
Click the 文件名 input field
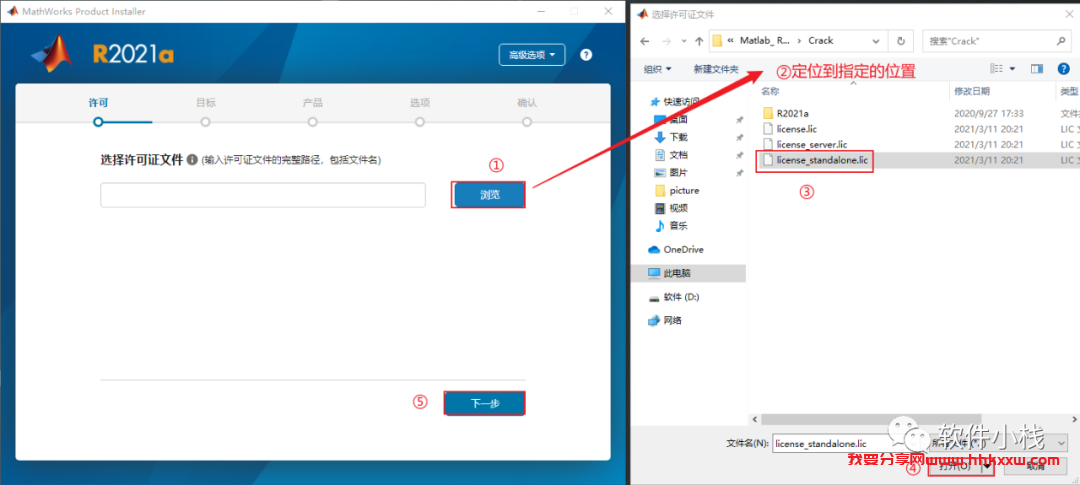847,443
